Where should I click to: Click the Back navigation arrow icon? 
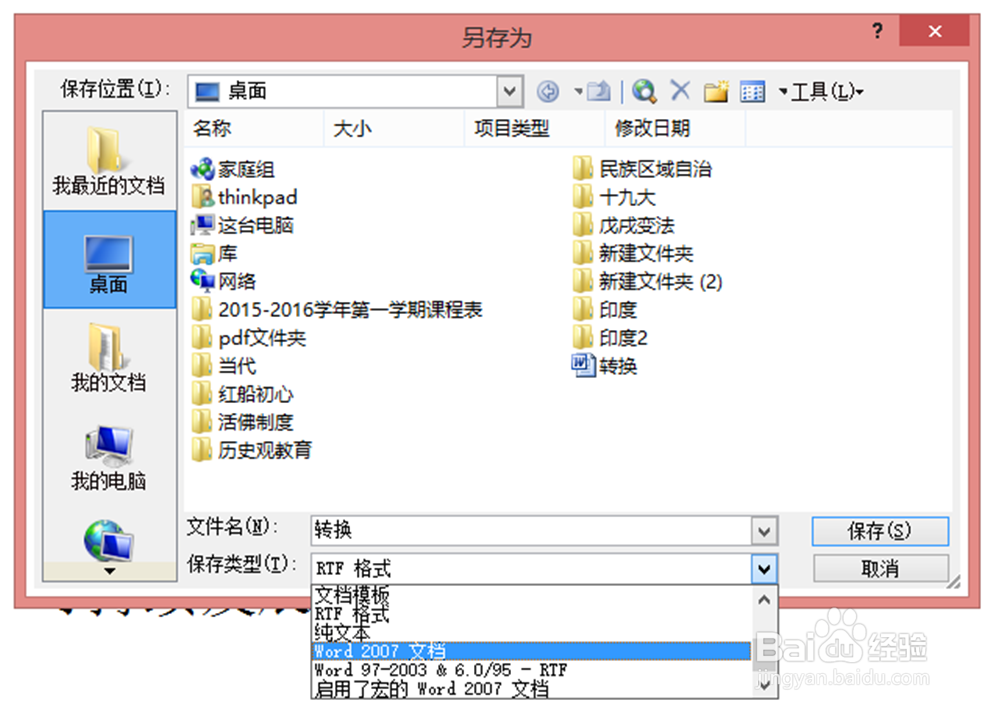tap(548, 91)
